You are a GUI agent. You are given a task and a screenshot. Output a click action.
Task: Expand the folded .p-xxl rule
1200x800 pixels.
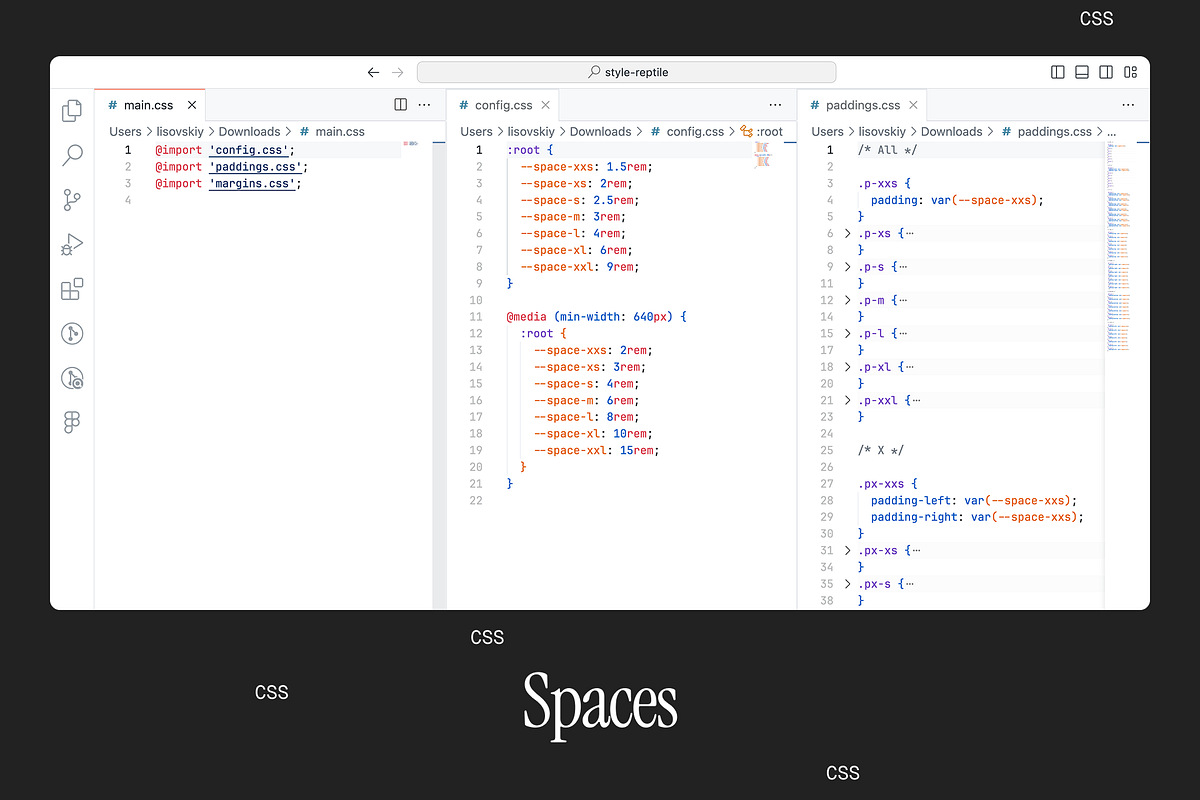pyautogui.click(x=848, y=400)
